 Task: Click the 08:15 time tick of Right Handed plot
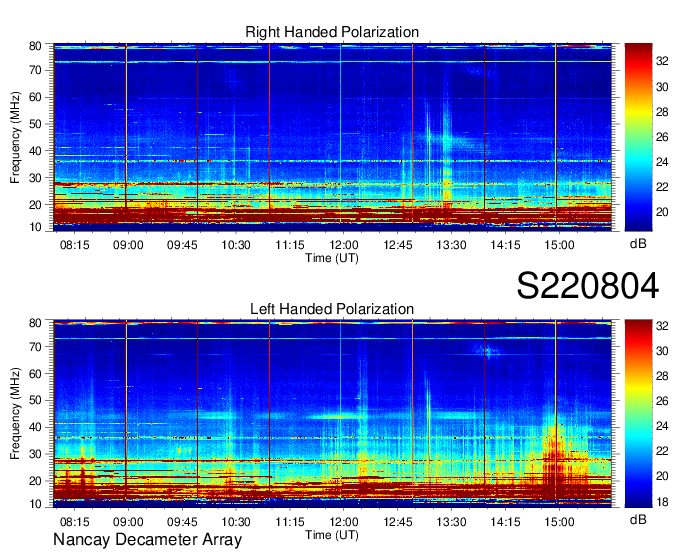(75, 245)
